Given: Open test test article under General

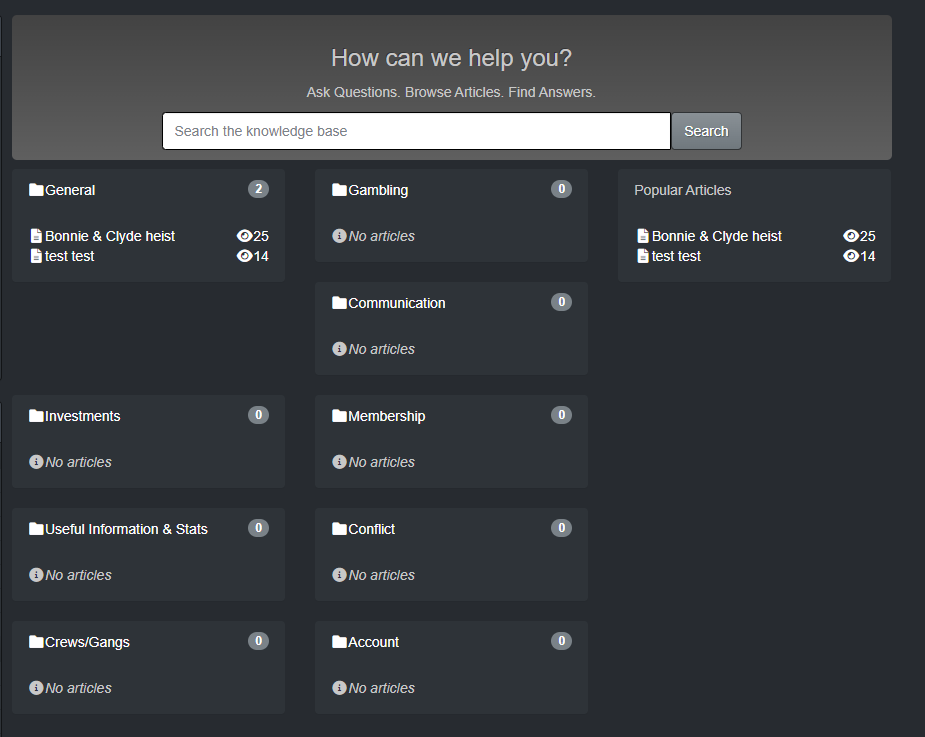Looking at the screenshot, I should click(70, 256).
